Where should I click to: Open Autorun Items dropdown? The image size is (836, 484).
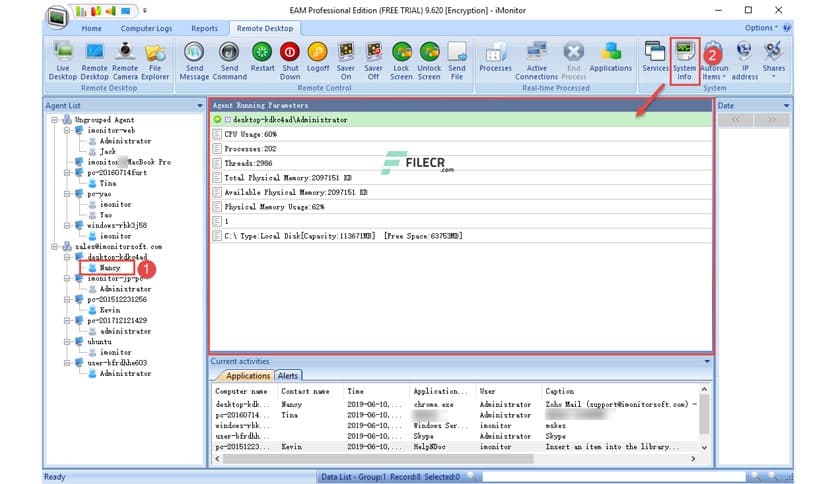tap(714, 61)
